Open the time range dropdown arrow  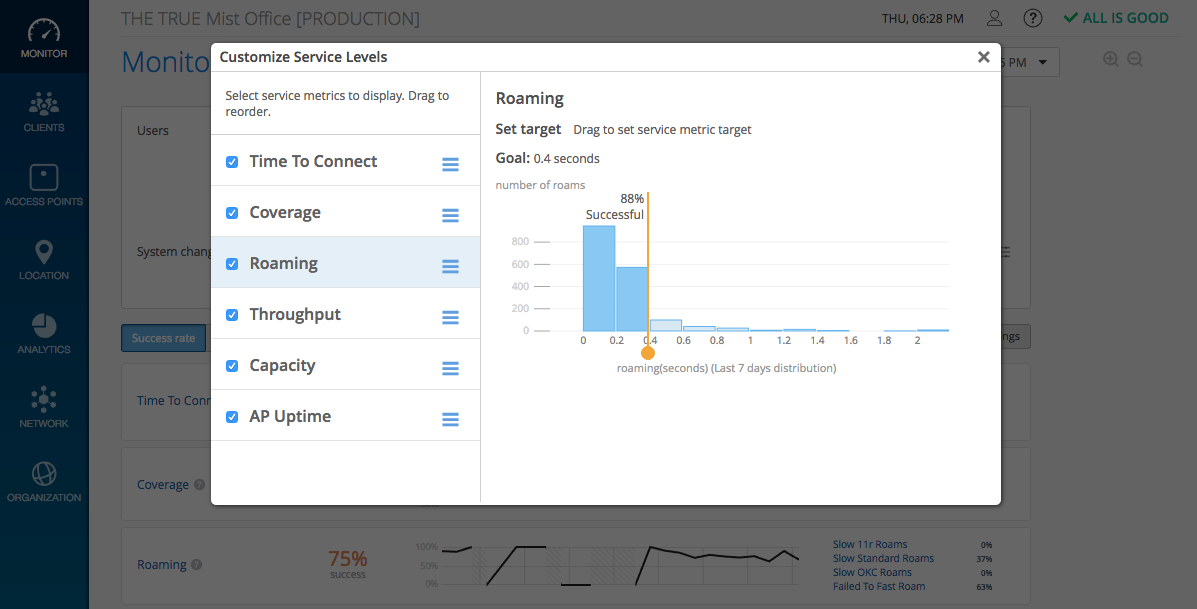(1043, 63)
